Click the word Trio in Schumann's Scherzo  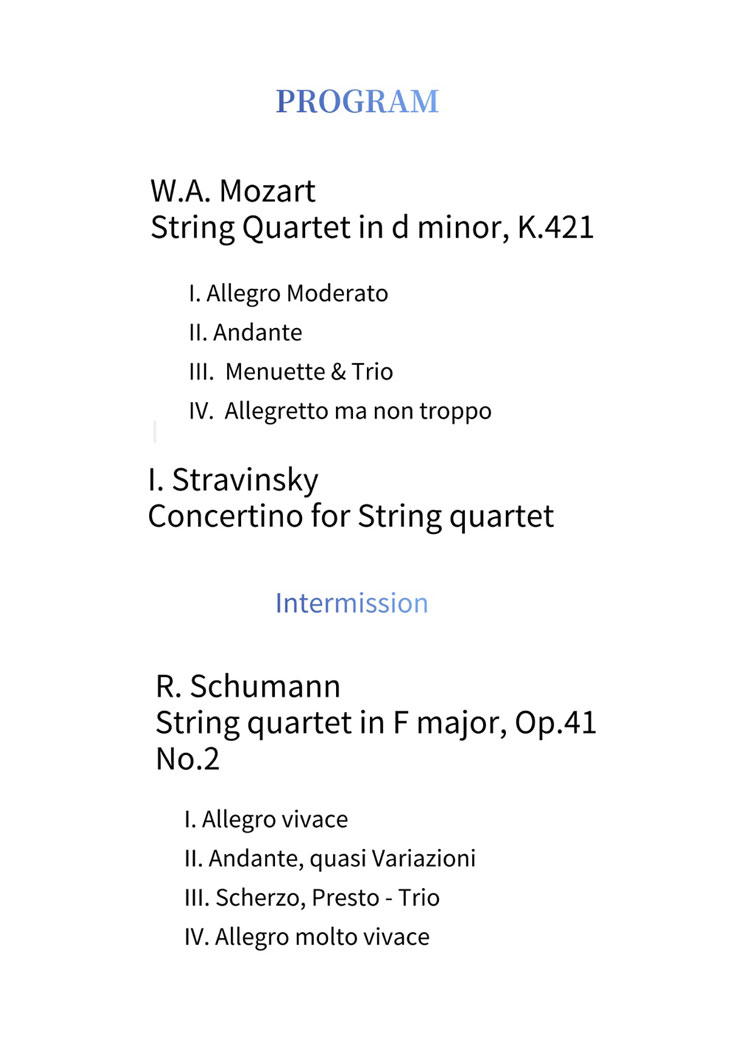419,898
